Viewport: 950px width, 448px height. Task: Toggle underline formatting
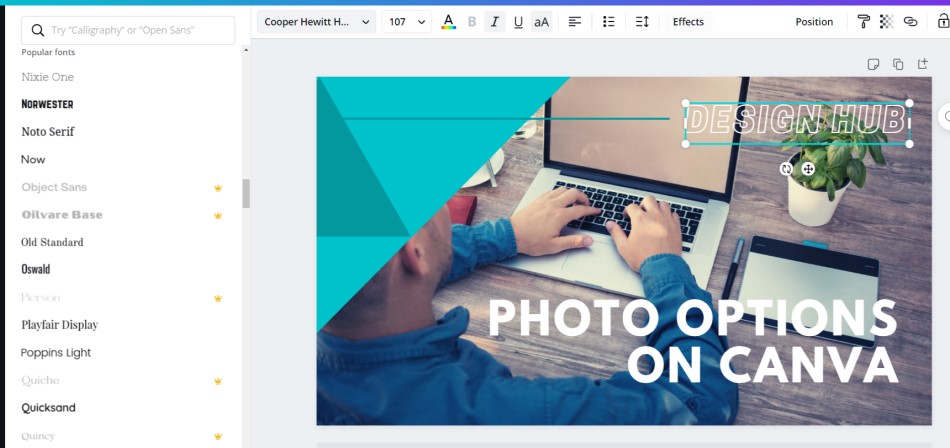[x=518, y=22]
